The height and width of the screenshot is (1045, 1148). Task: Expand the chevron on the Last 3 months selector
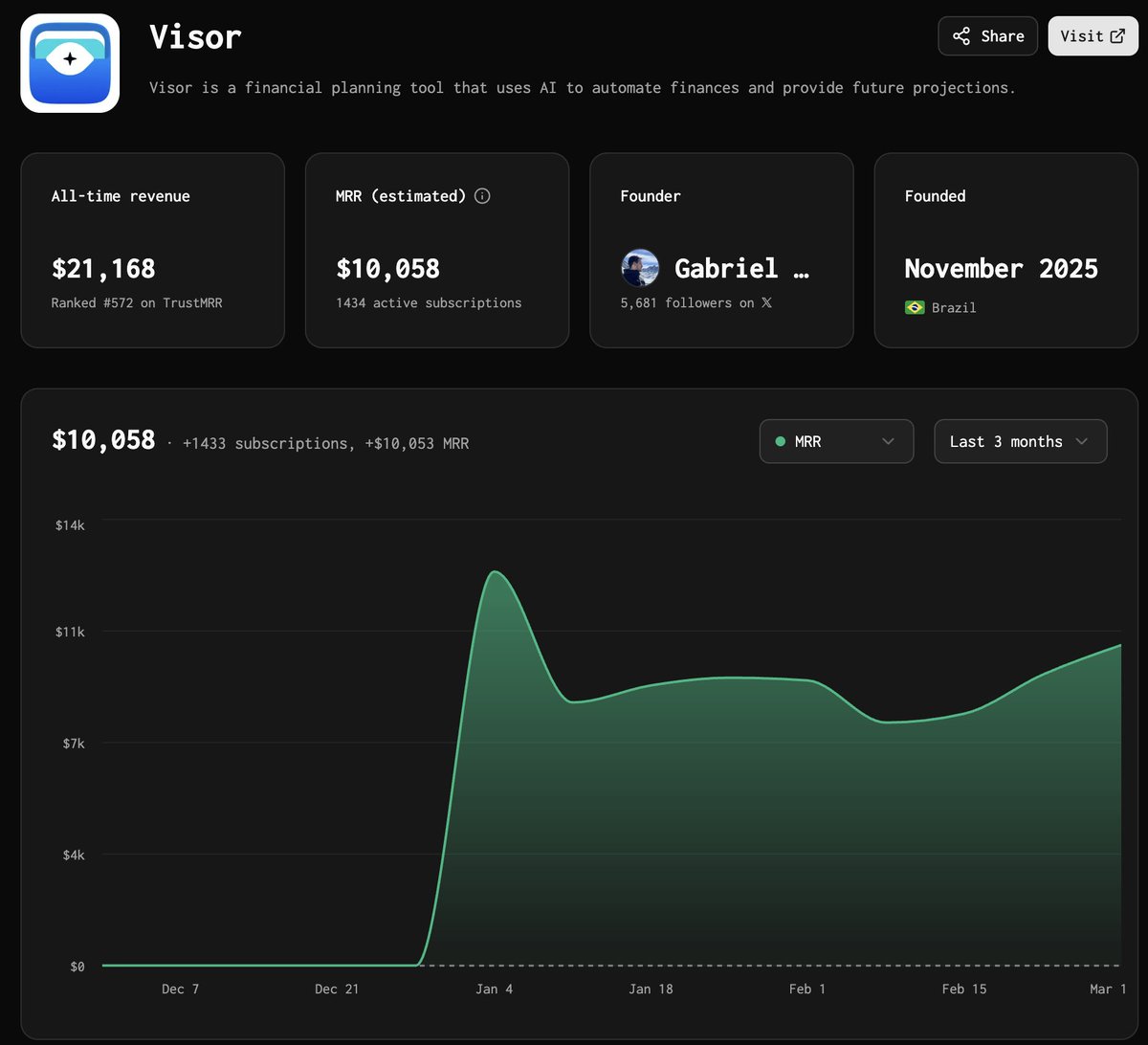[1082, 441]
